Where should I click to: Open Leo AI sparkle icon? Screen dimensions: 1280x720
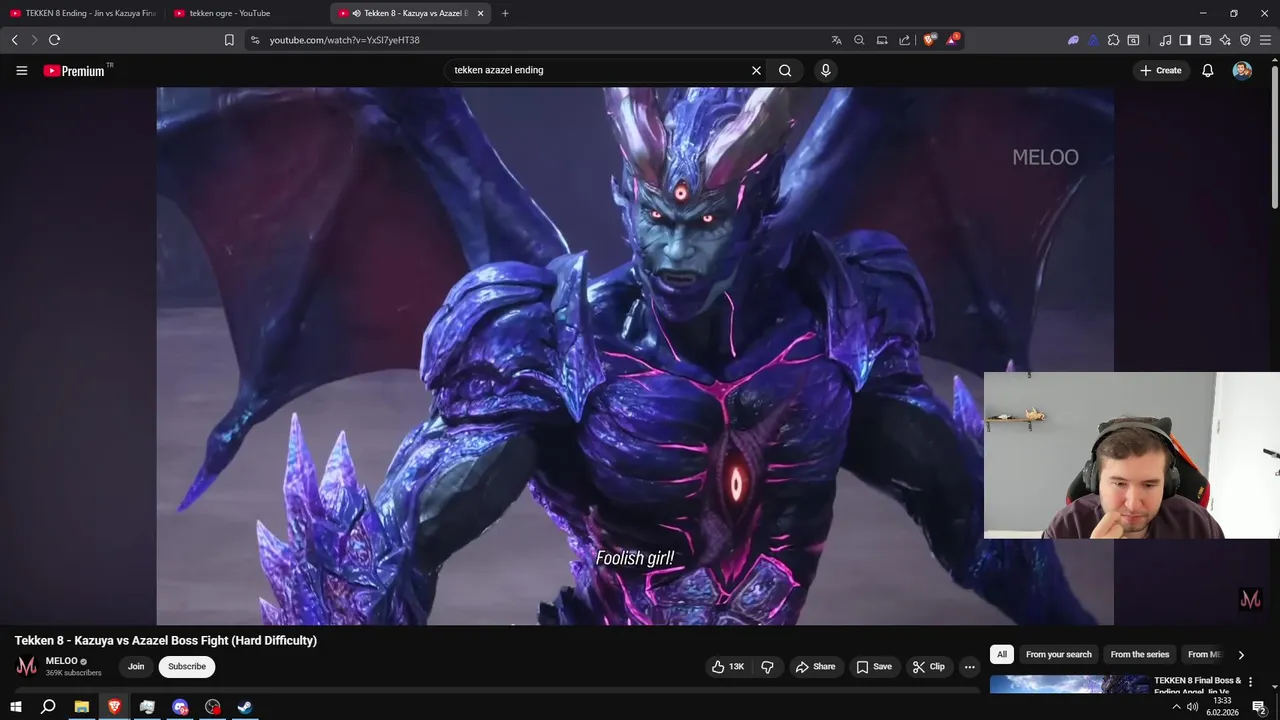(1225, 40)
